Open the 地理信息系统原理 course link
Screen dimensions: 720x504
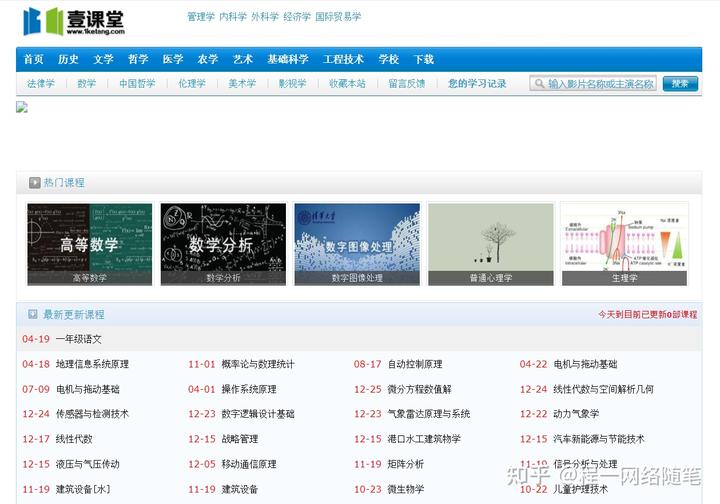[92, 364]
